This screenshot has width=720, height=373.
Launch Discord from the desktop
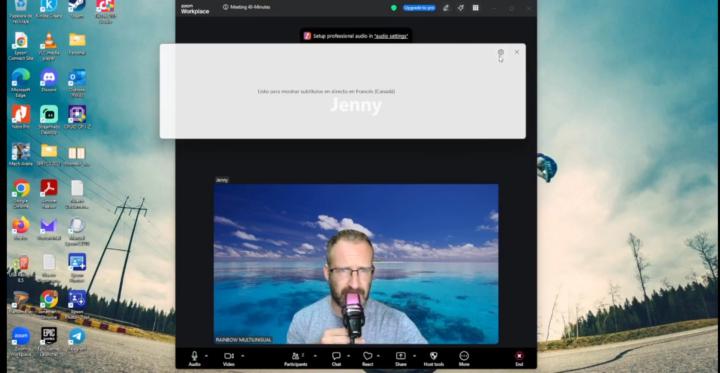pyautogui.click(x=49, y=80)
